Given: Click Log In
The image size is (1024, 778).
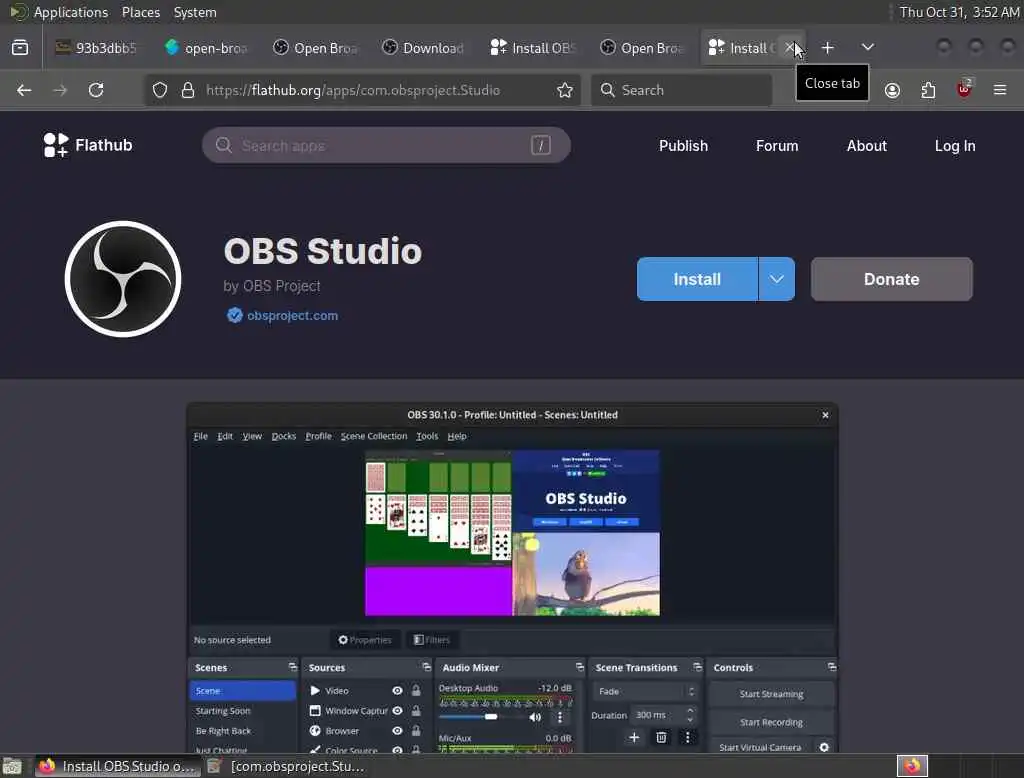Looking at the screenshot, I should pos(955,146).
